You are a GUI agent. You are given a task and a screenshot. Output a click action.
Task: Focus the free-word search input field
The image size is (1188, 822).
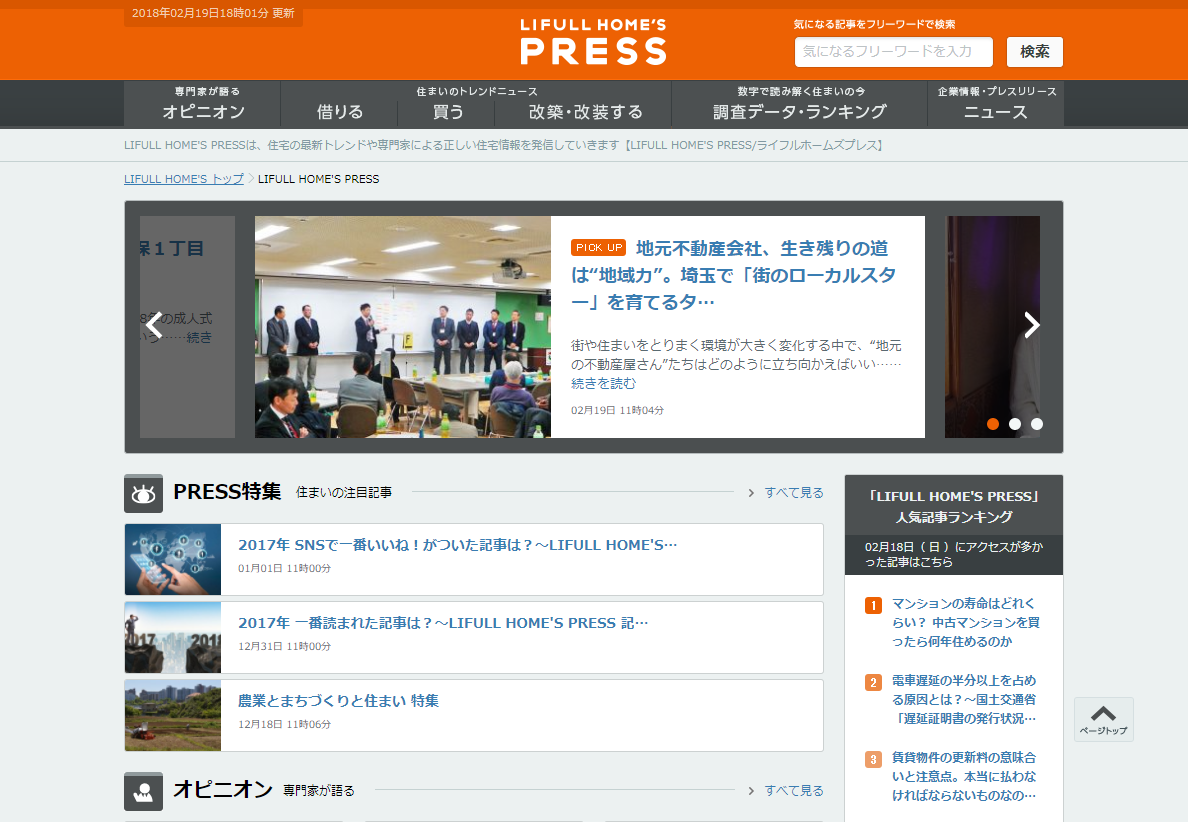pyautogui.click(x=893, y=52)
